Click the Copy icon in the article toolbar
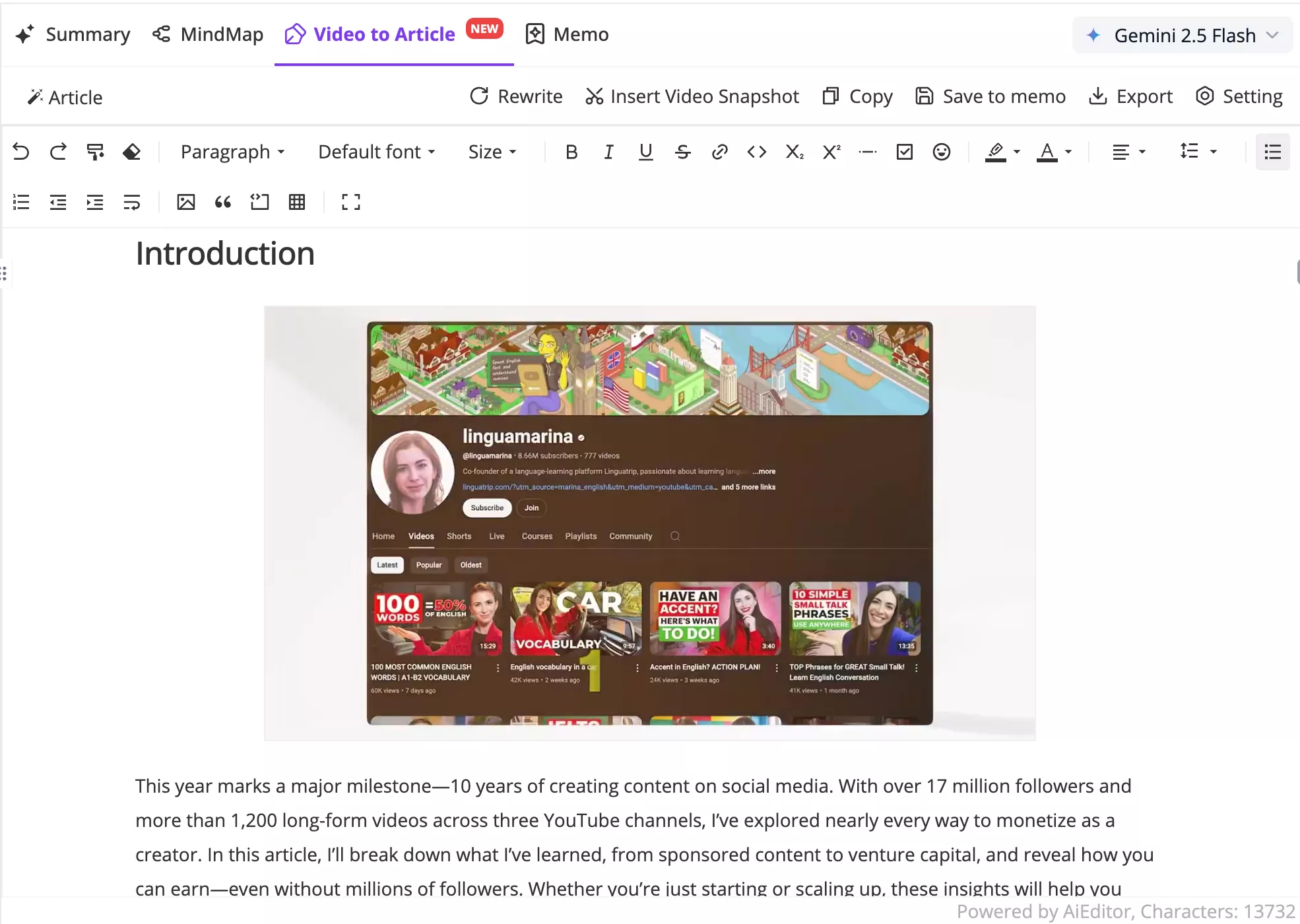This screenshot has width=1300, height=924. tap(831, 96)
